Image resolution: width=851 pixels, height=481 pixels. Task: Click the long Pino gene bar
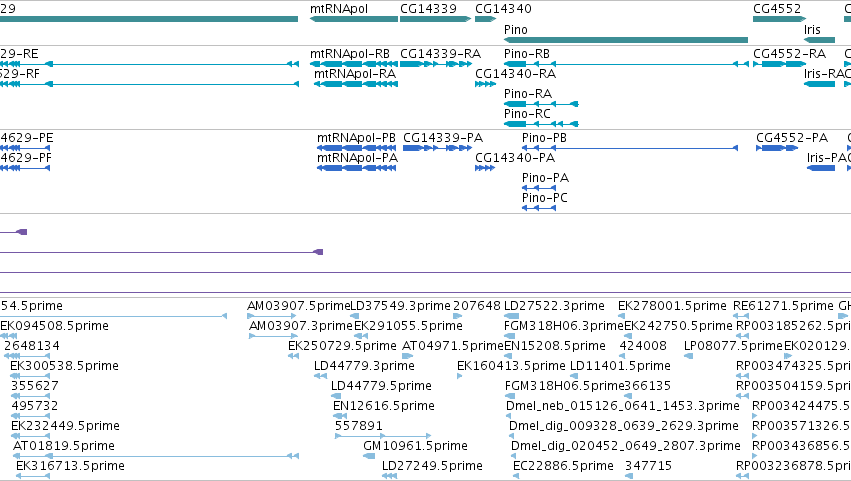626,40
